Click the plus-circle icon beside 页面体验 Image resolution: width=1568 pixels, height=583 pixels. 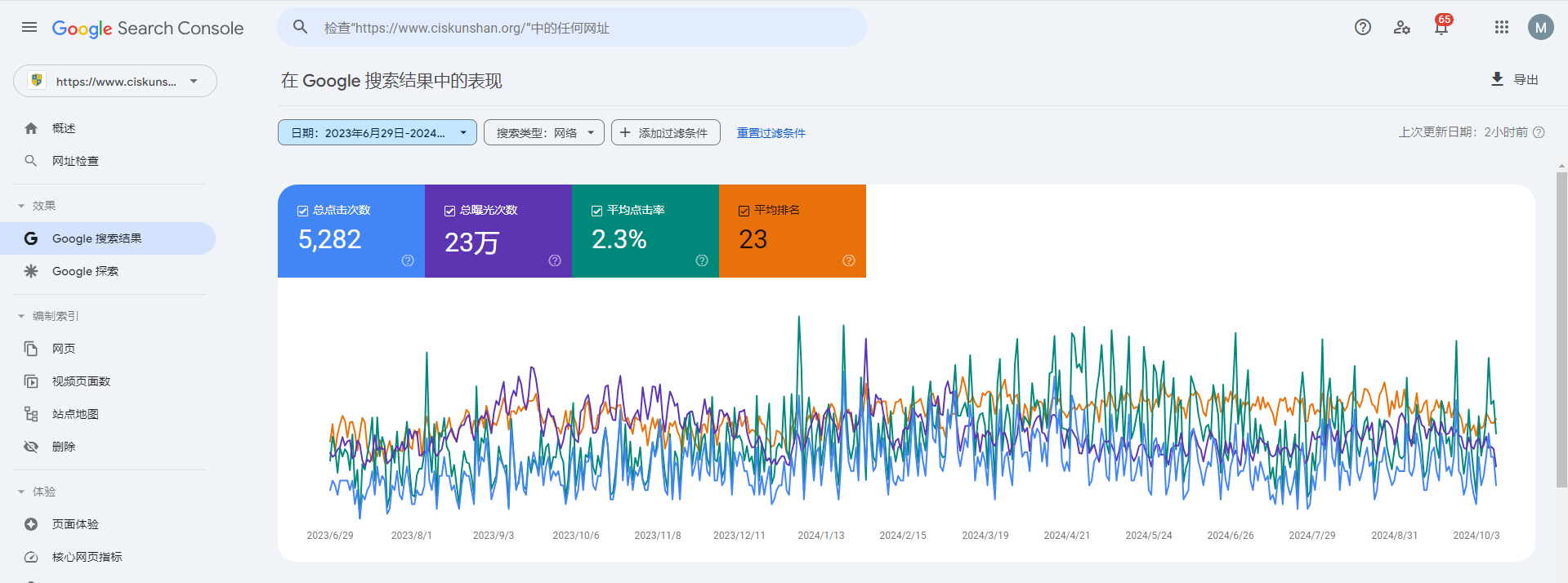tap(31, 524)
